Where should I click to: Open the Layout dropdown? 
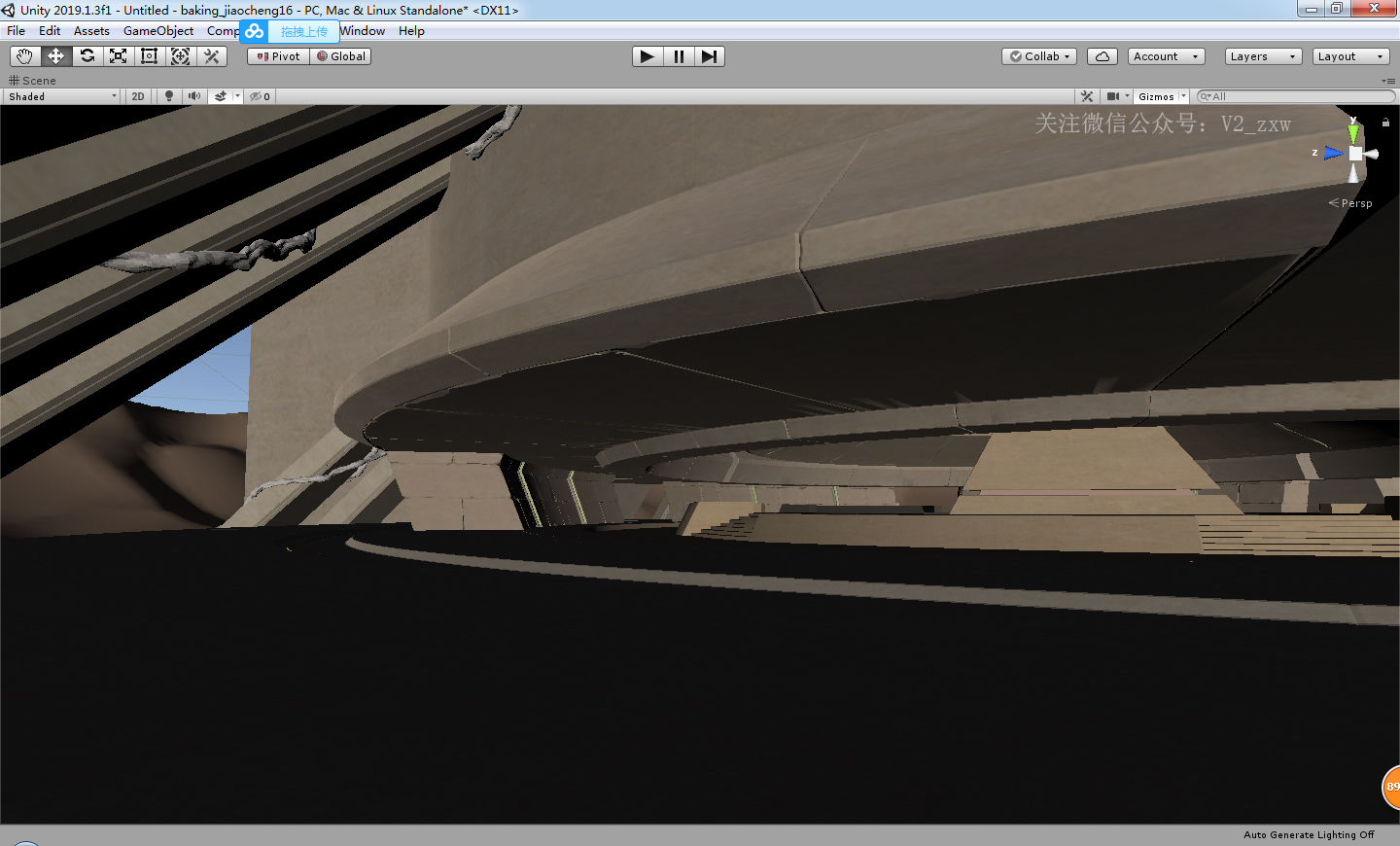[x=1350, y=56]
